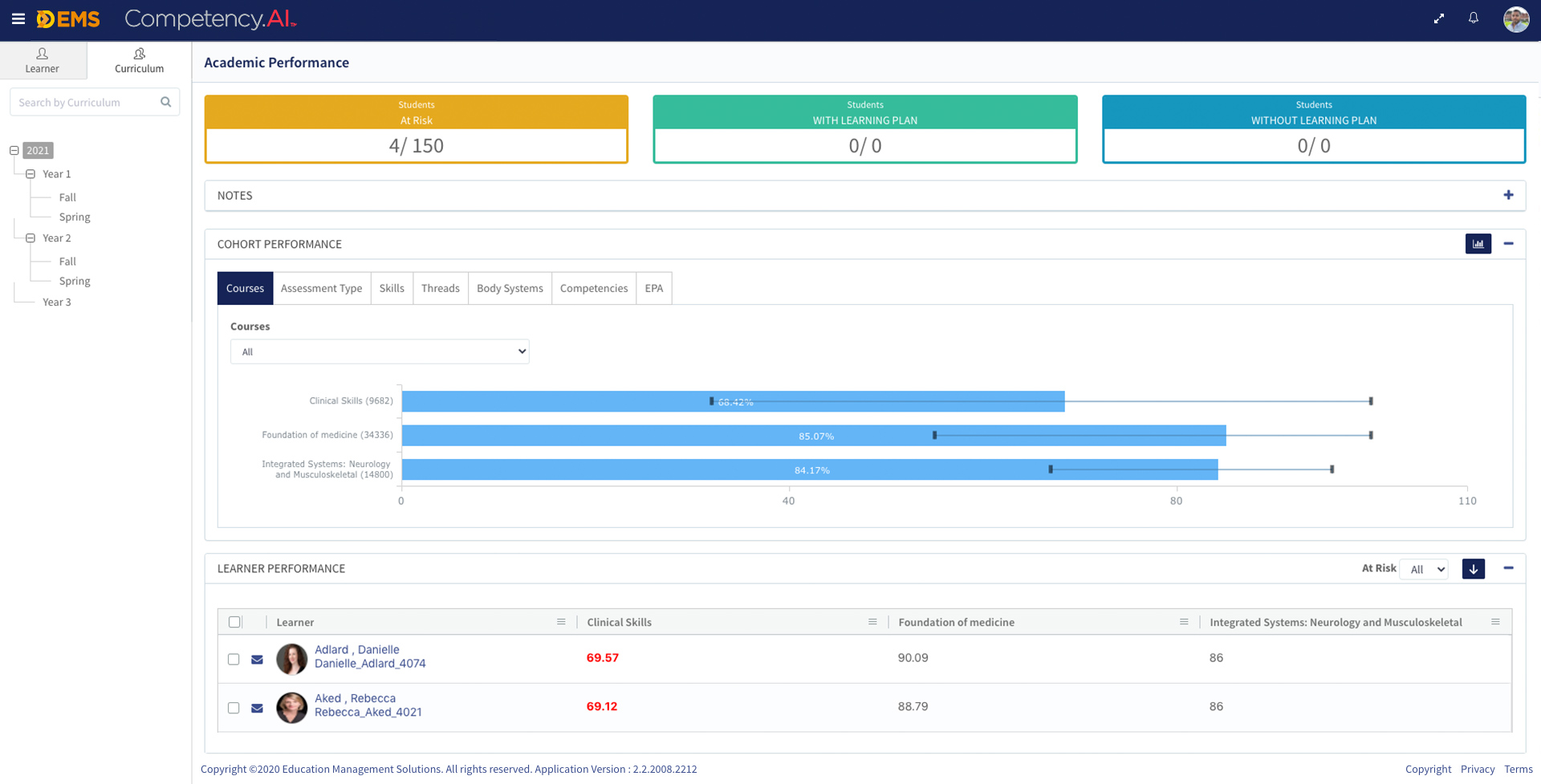
Task: Download learner performance with the arrow button
Action: 1473,569
